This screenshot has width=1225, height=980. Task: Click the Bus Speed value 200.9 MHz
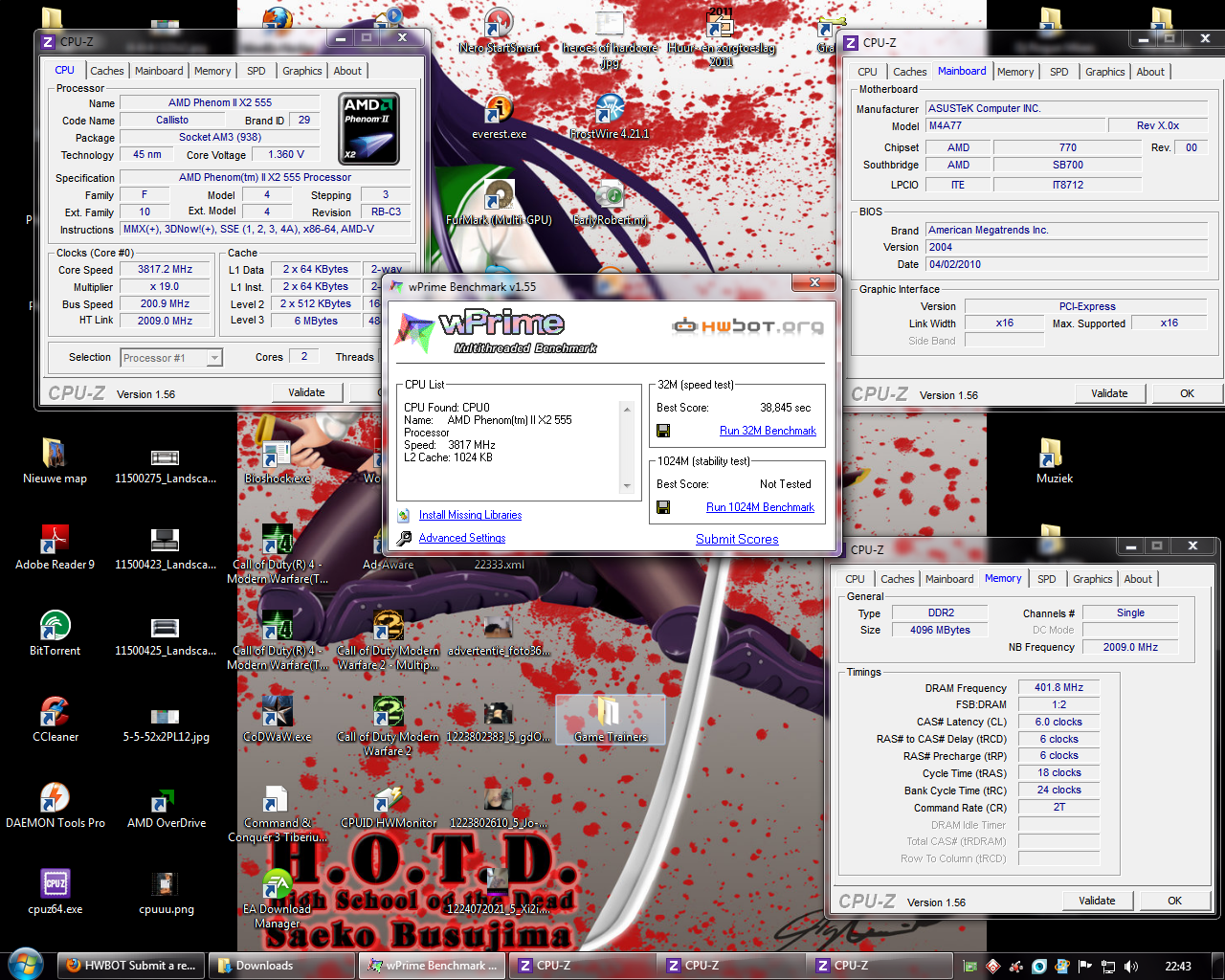pos(165,304)
